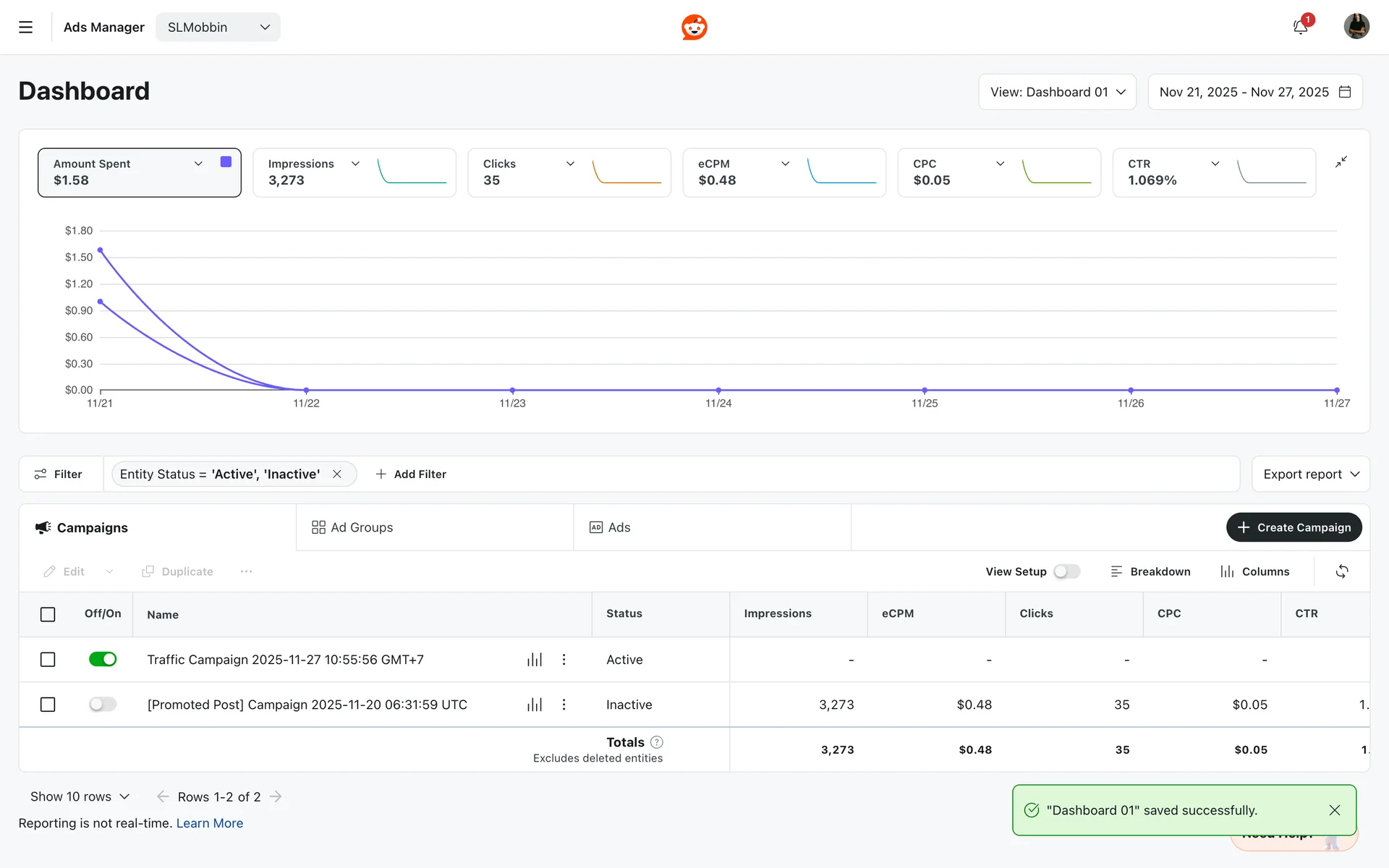Click the Create Campaign button
This screenshot has height=868, width=1389.
pyautogui.click(x=1294, y=527)
